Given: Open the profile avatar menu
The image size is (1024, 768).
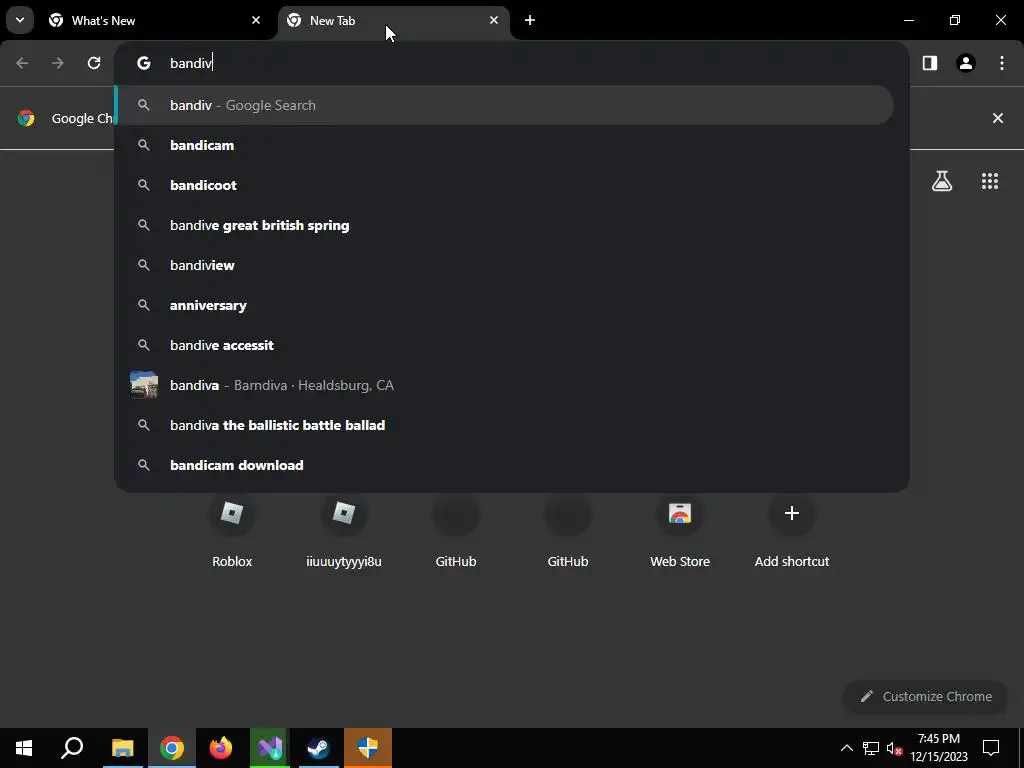Looking at the screenshot, I should (965, 63).
